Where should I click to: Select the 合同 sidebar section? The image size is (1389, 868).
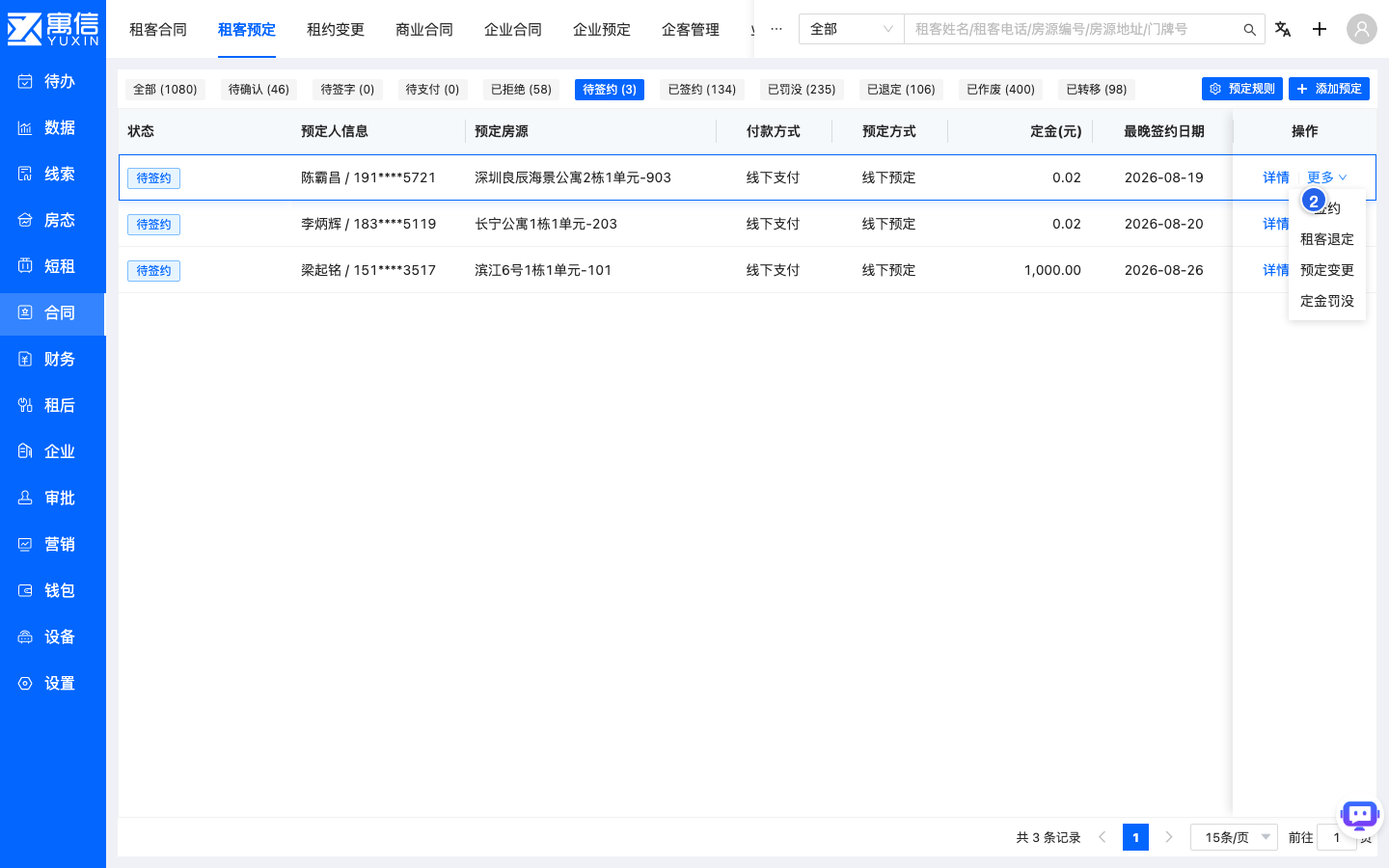pyautogui.click(x=52, y=312)
